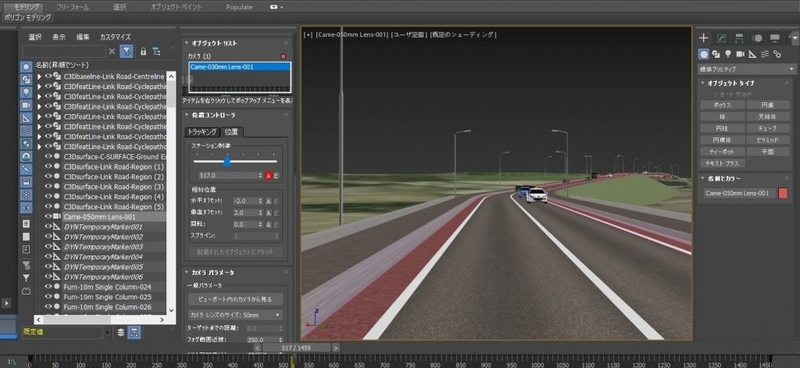The image size is (800, 368).
Task: Click the layers icon at the Scene Explorer bottom
Action: [120, 332]
